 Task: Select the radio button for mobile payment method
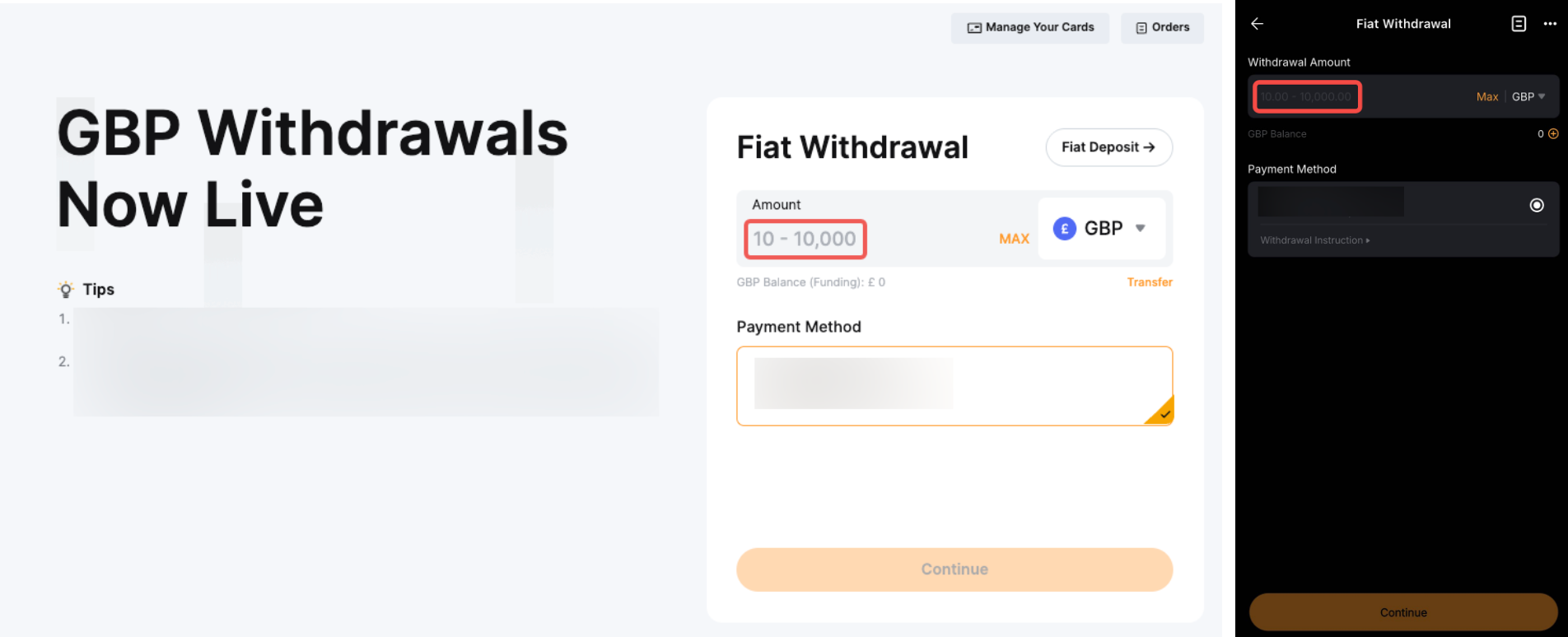click(x=1537, y=205)
